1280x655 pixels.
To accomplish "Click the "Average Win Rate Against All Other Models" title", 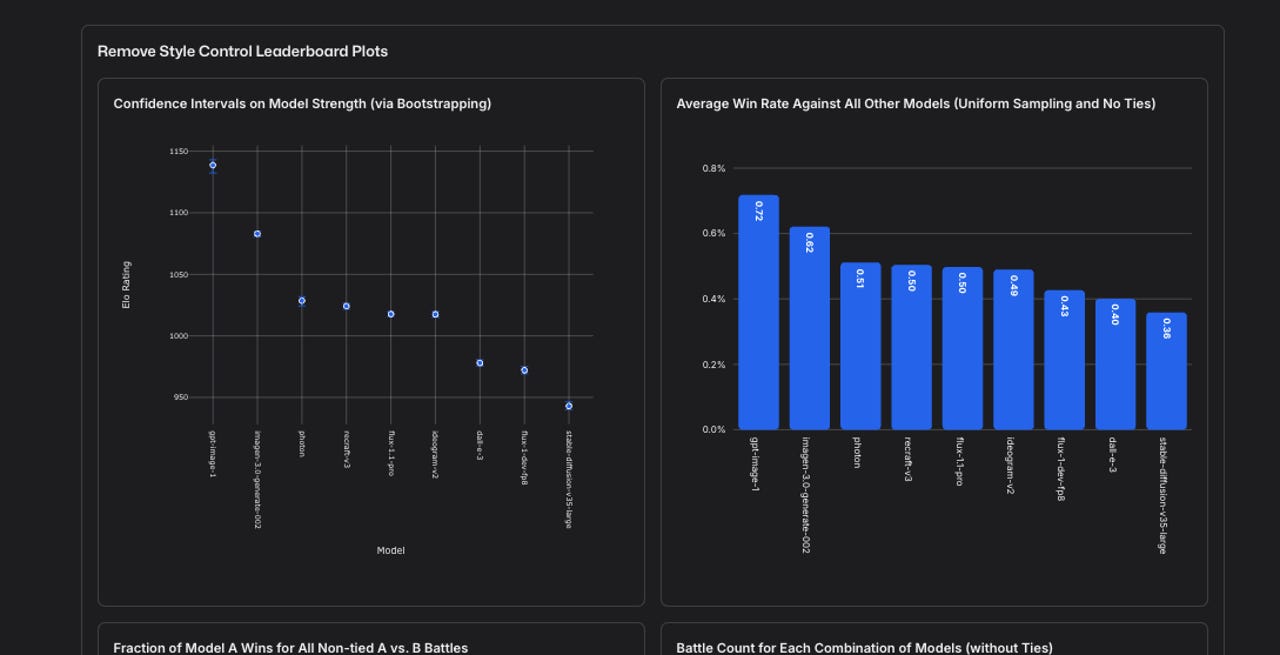I will [x=915, y=104].
